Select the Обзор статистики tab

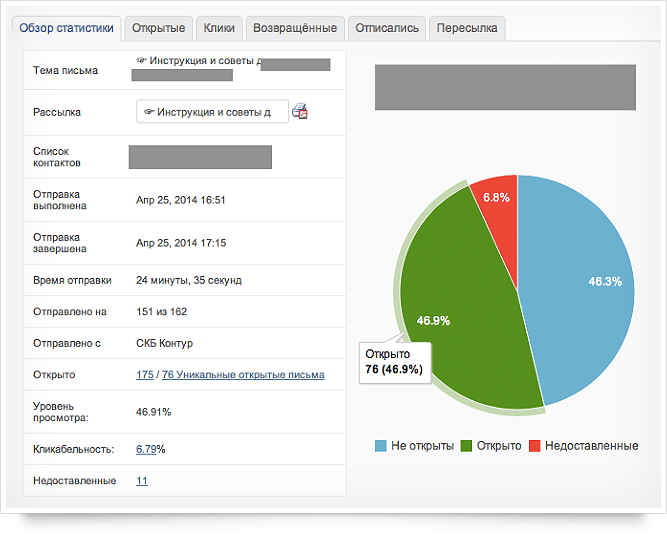[66, 28]
